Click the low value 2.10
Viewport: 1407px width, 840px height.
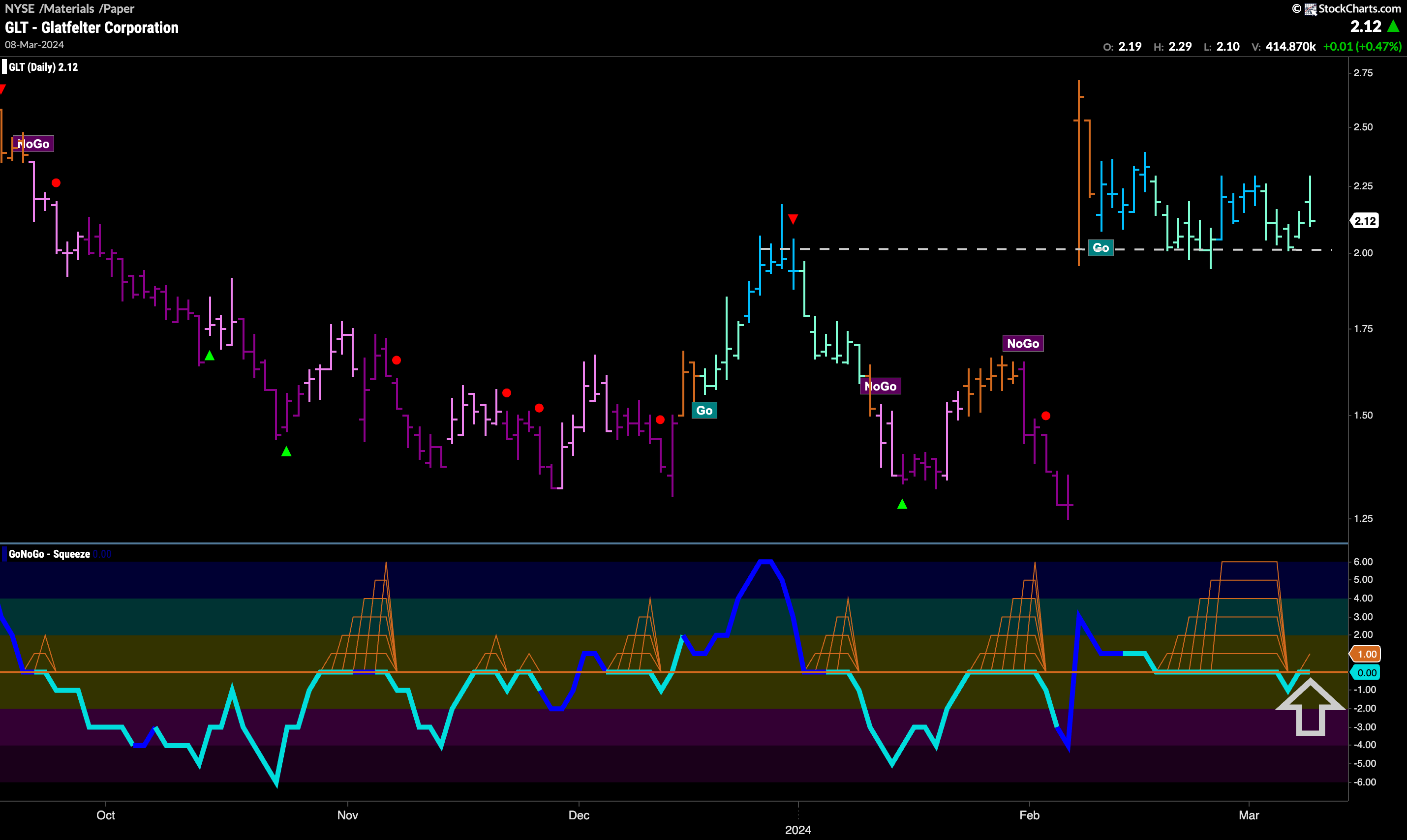pyautogui.click(x=1227, y=46)
